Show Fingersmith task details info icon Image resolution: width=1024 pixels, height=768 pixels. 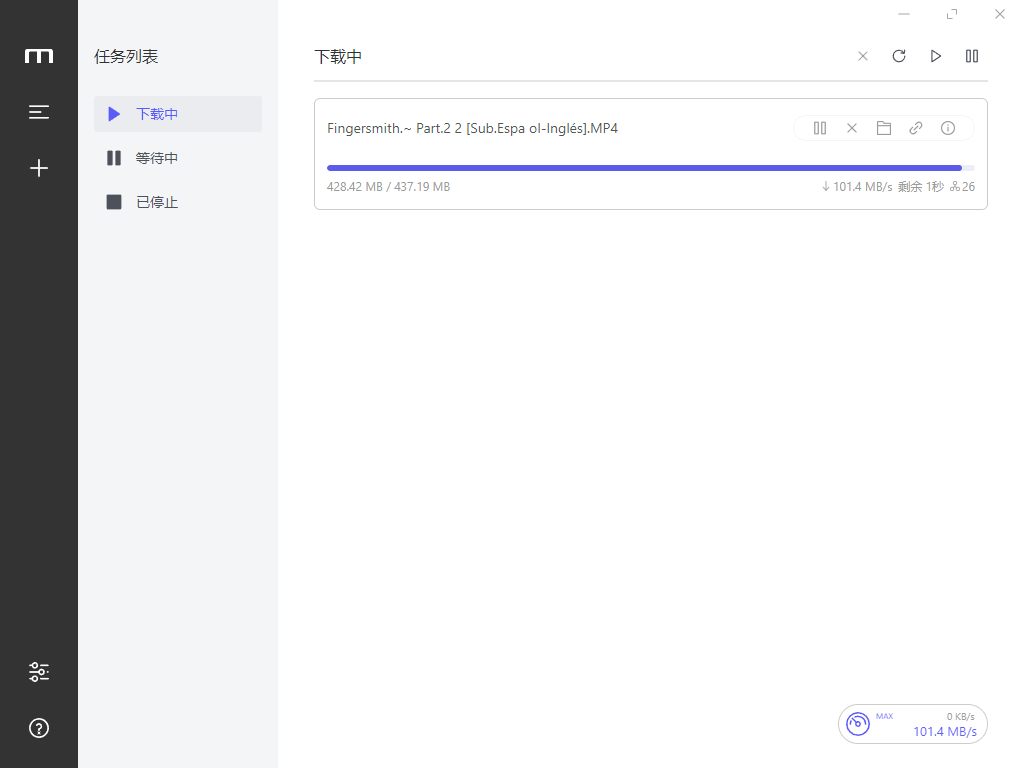coord(948,128)
